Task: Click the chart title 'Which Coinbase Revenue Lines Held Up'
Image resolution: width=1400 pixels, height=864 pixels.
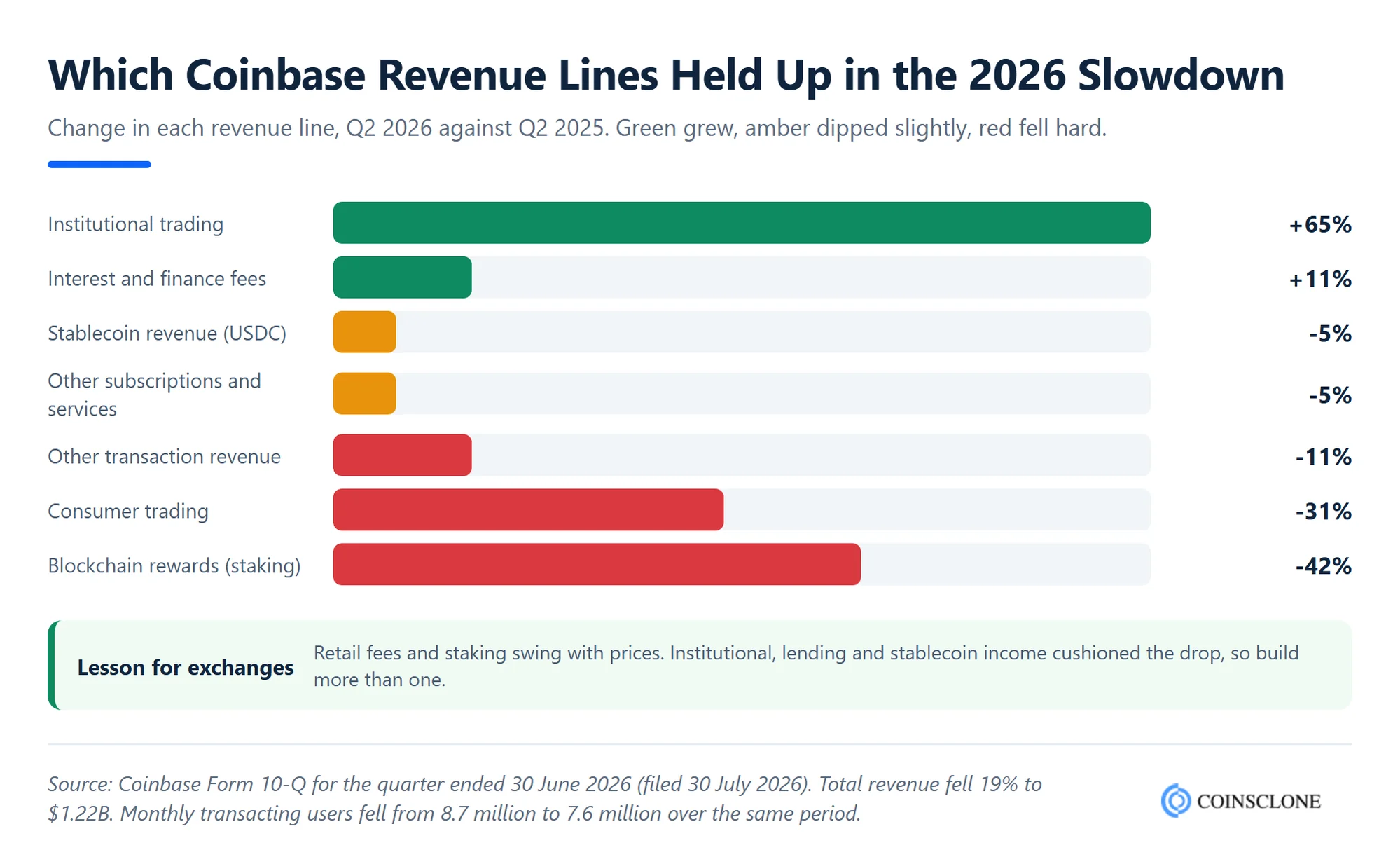Action: (666, 75)
